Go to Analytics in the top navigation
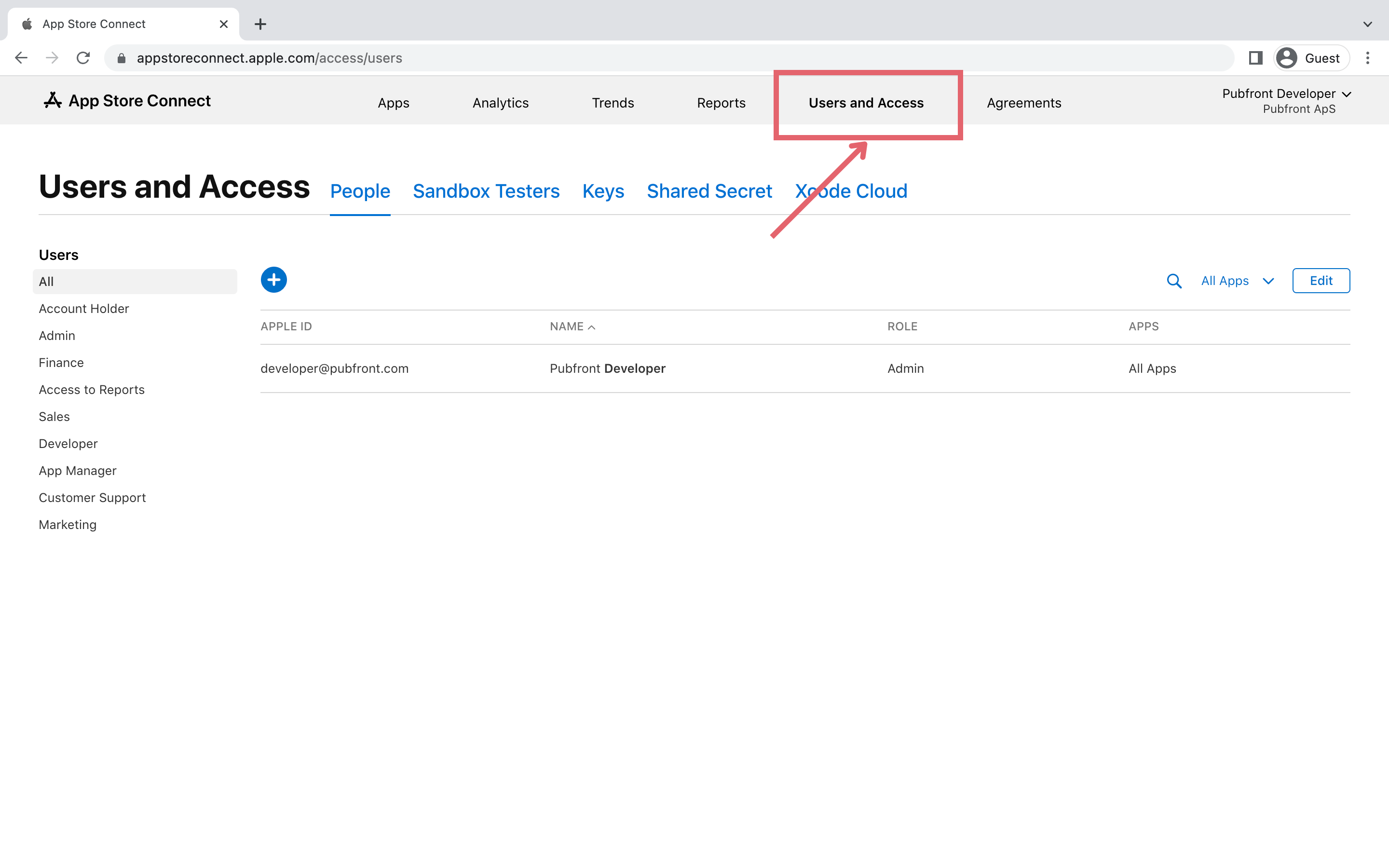This screenshot has height=868, width=1389. pyautogui.click(x=501, y=103)
